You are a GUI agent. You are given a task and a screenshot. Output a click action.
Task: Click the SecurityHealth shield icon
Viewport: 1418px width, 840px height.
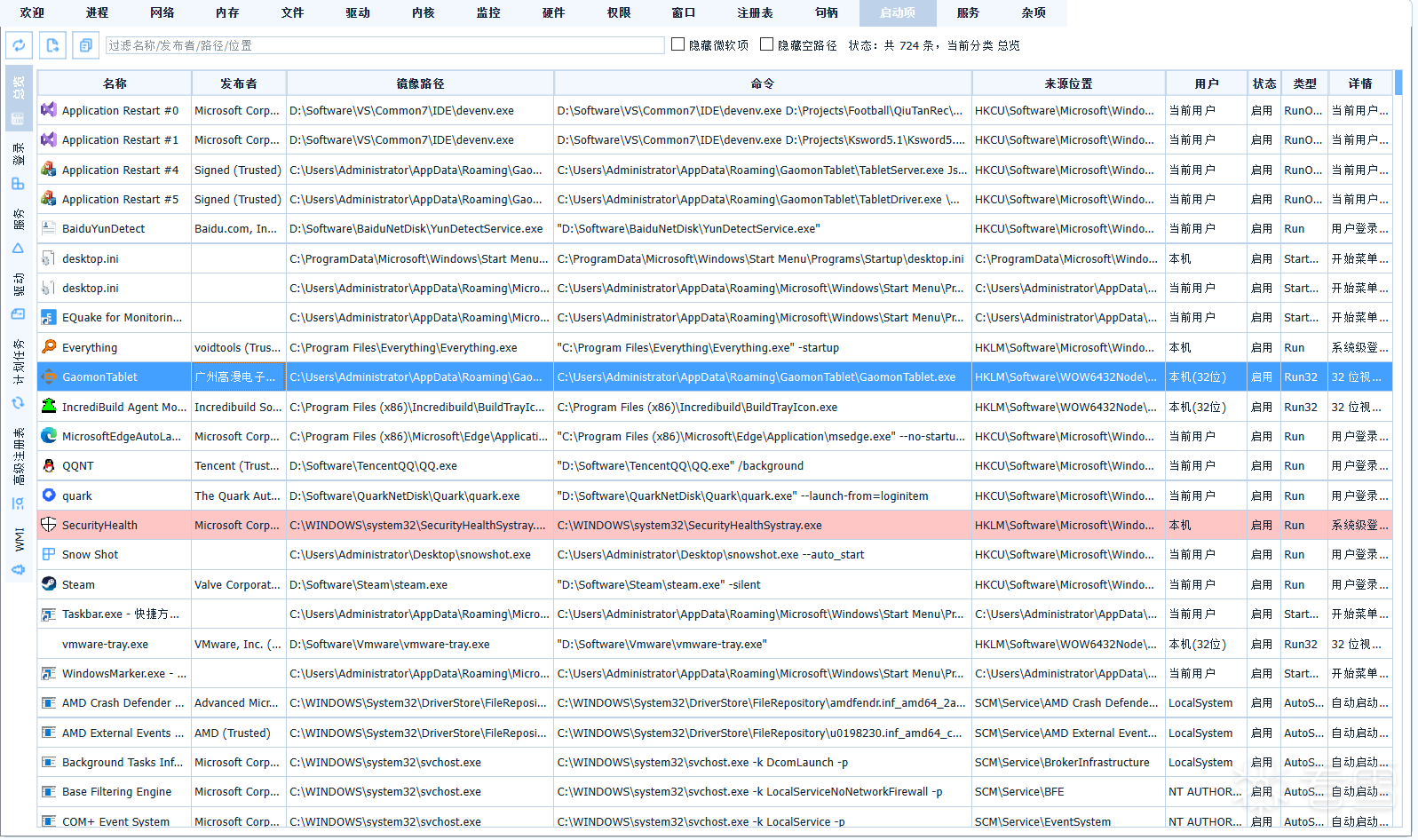pos(49,525)
